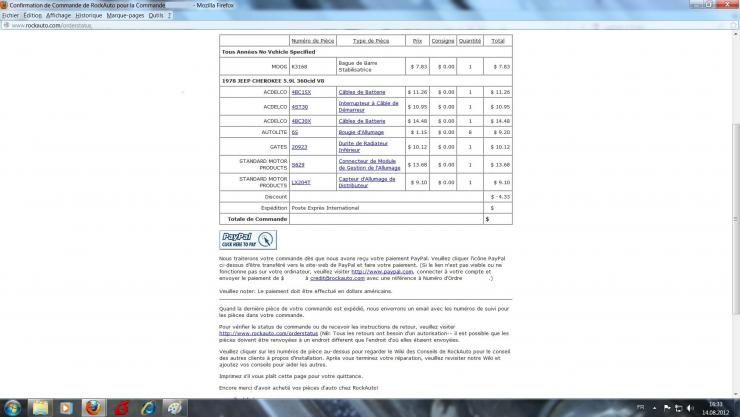Open Capteur d'Allumage de Distributeur link

click(367, 183)
